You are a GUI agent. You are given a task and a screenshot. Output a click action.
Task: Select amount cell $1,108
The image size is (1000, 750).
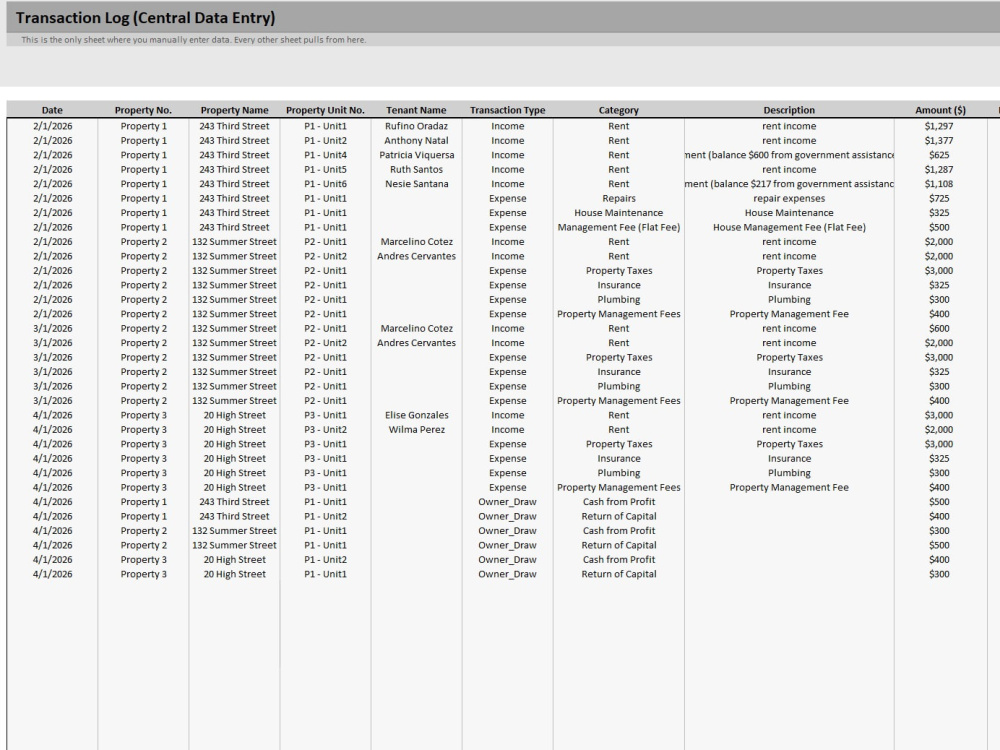coord(939,184)
